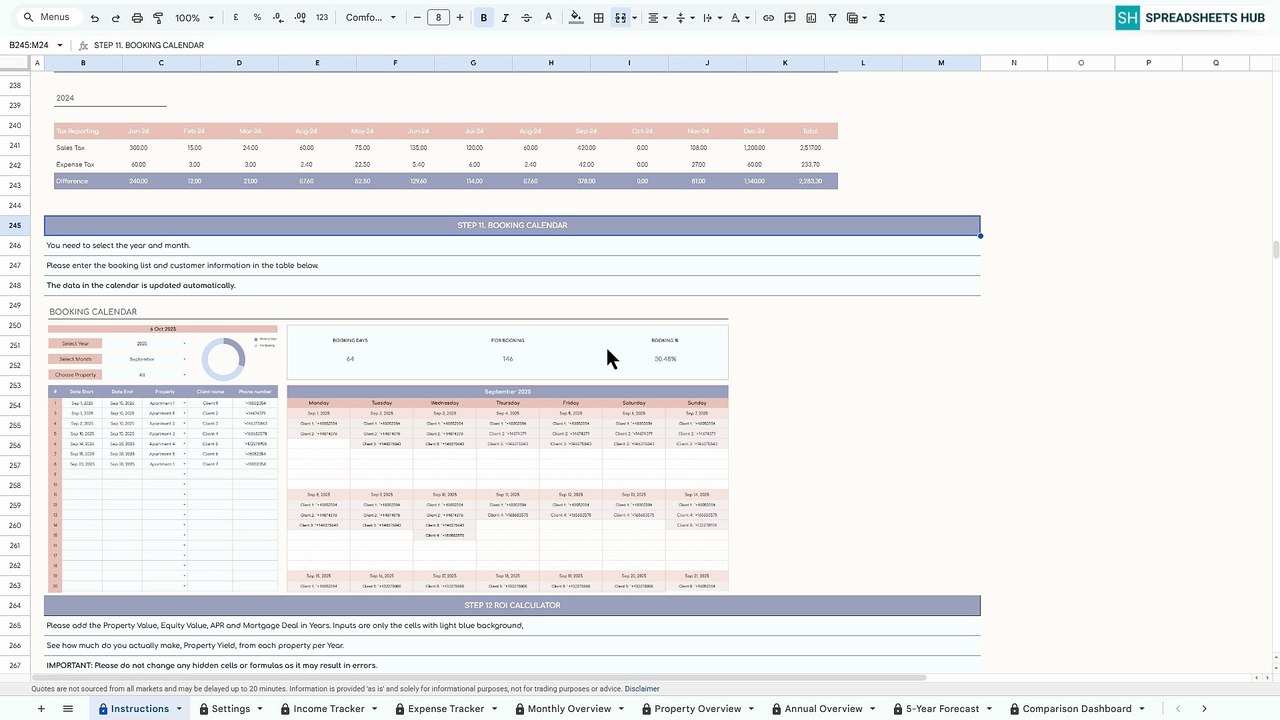Open the text wrapping dropdown
The height and width of the screenshot is (720, 1280).
(711, 18)
